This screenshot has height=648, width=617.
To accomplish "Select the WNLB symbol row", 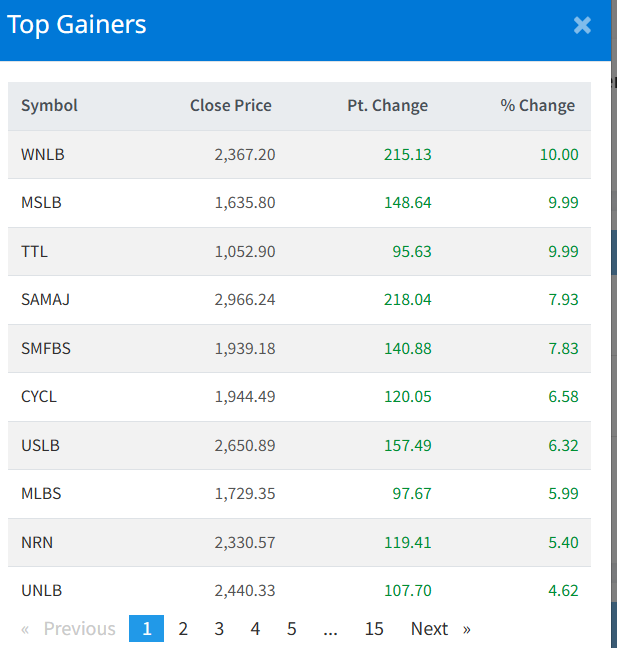I will pos(42,155).
